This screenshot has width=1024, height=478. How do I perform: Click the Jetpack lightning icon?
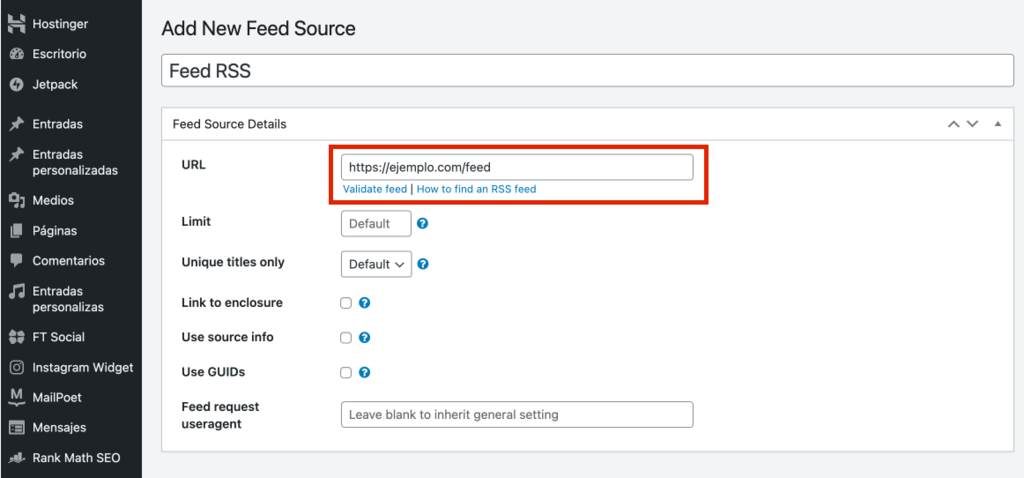click(x=16, y=85)
